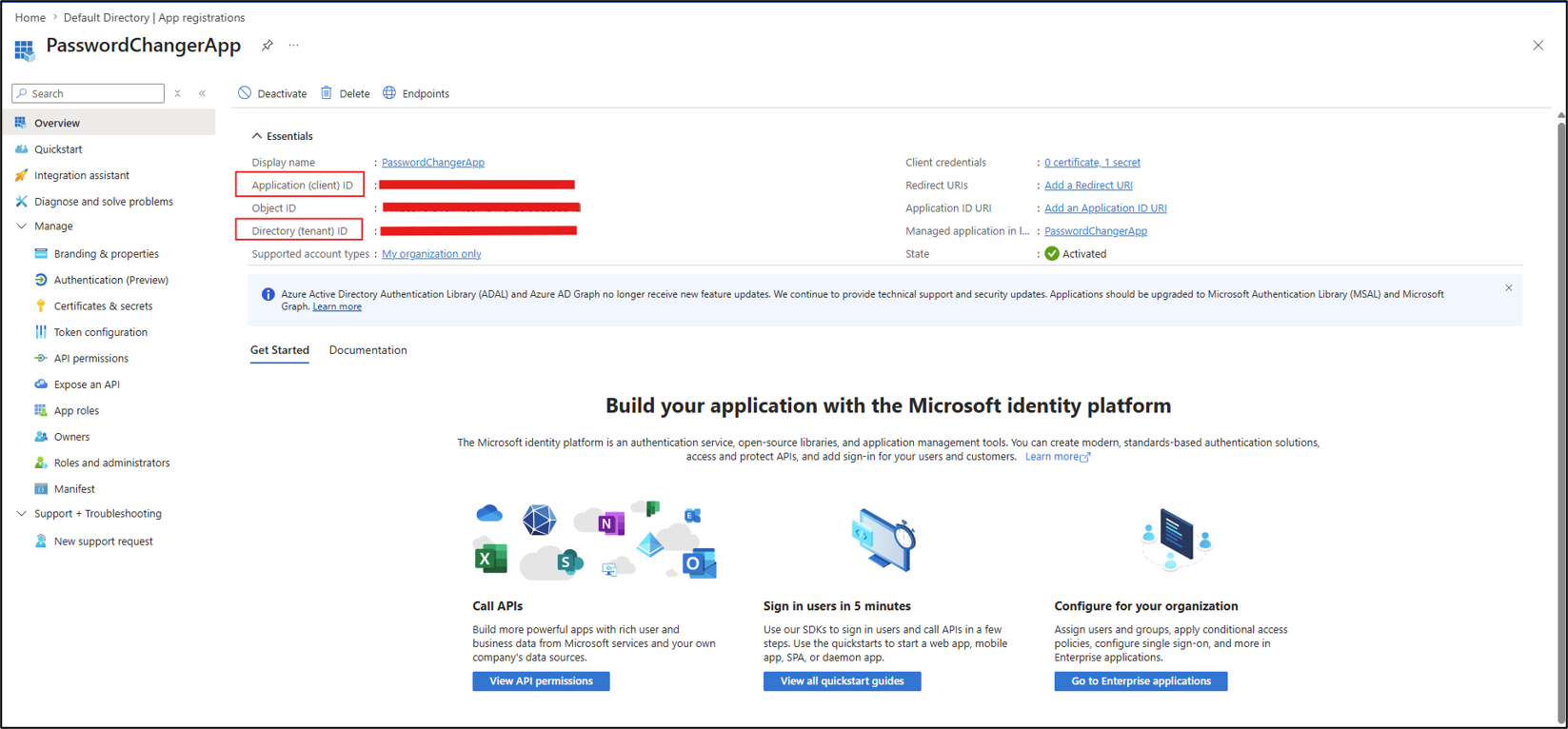
Task: Click in the sidebar Search field
Action: tap(89, 93)
